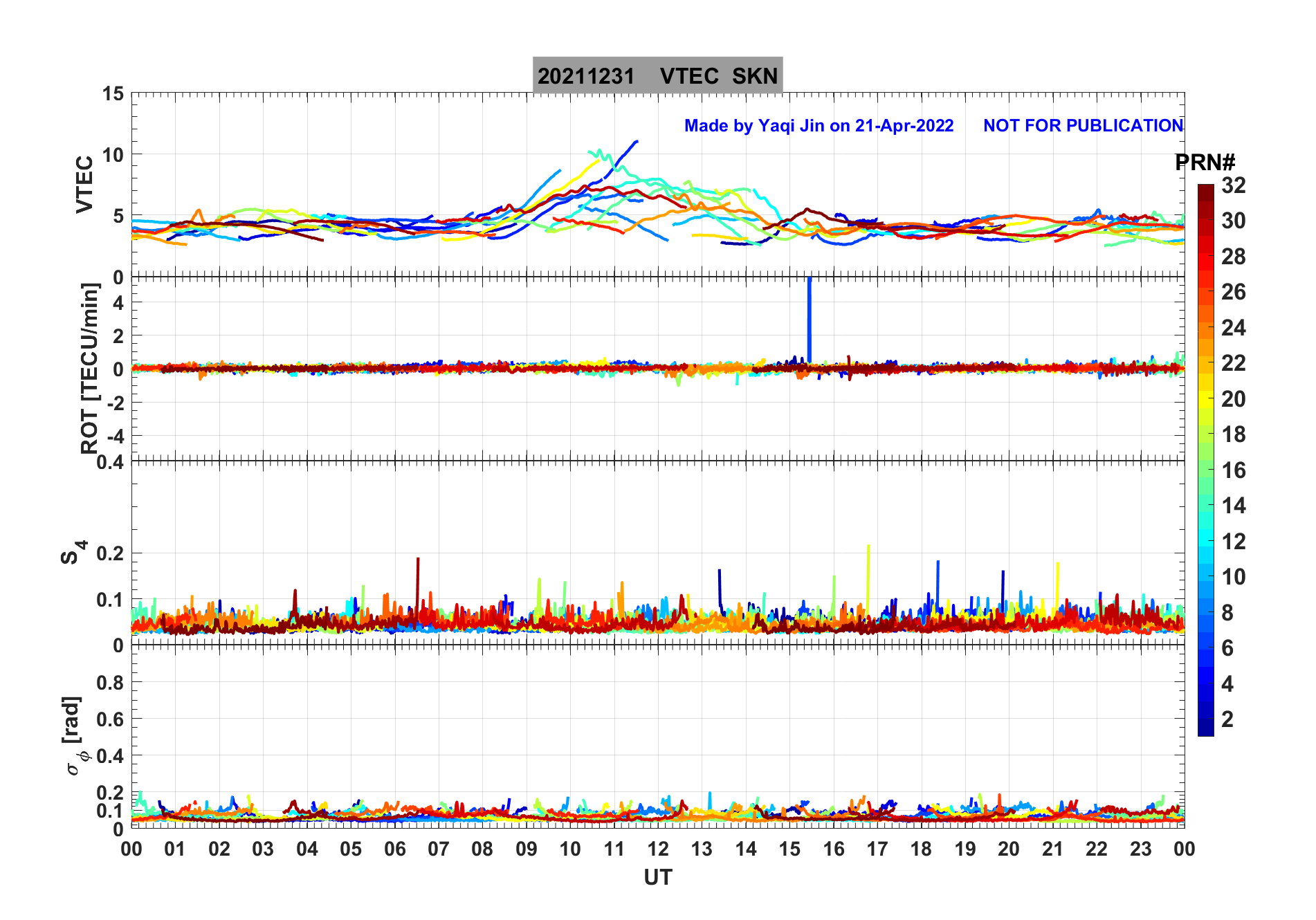Click the "PRN#" colorbar heading
Screen dimensions: 1316x920
1205,163
